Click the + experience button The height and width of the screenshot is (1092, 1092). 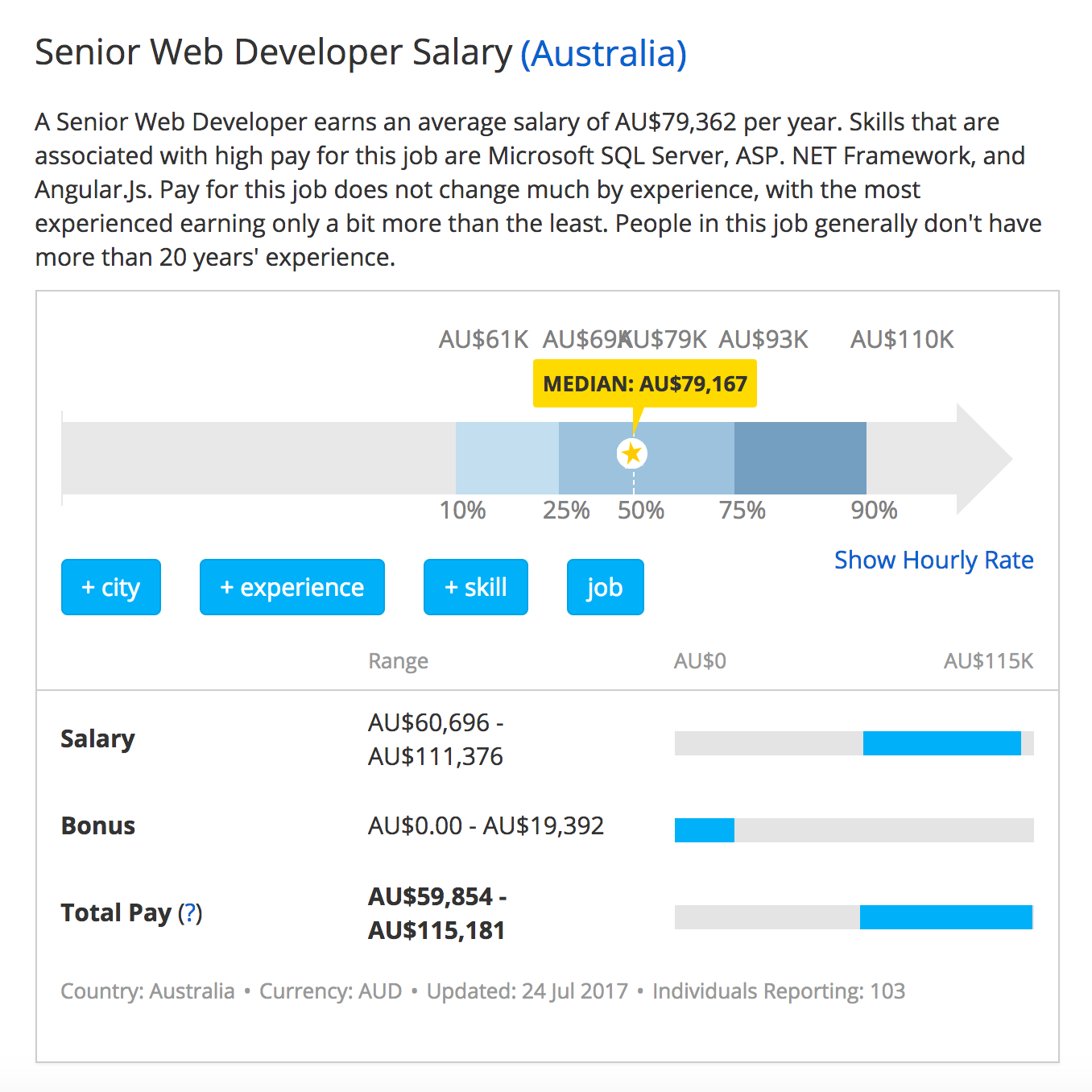pos(292,587)
